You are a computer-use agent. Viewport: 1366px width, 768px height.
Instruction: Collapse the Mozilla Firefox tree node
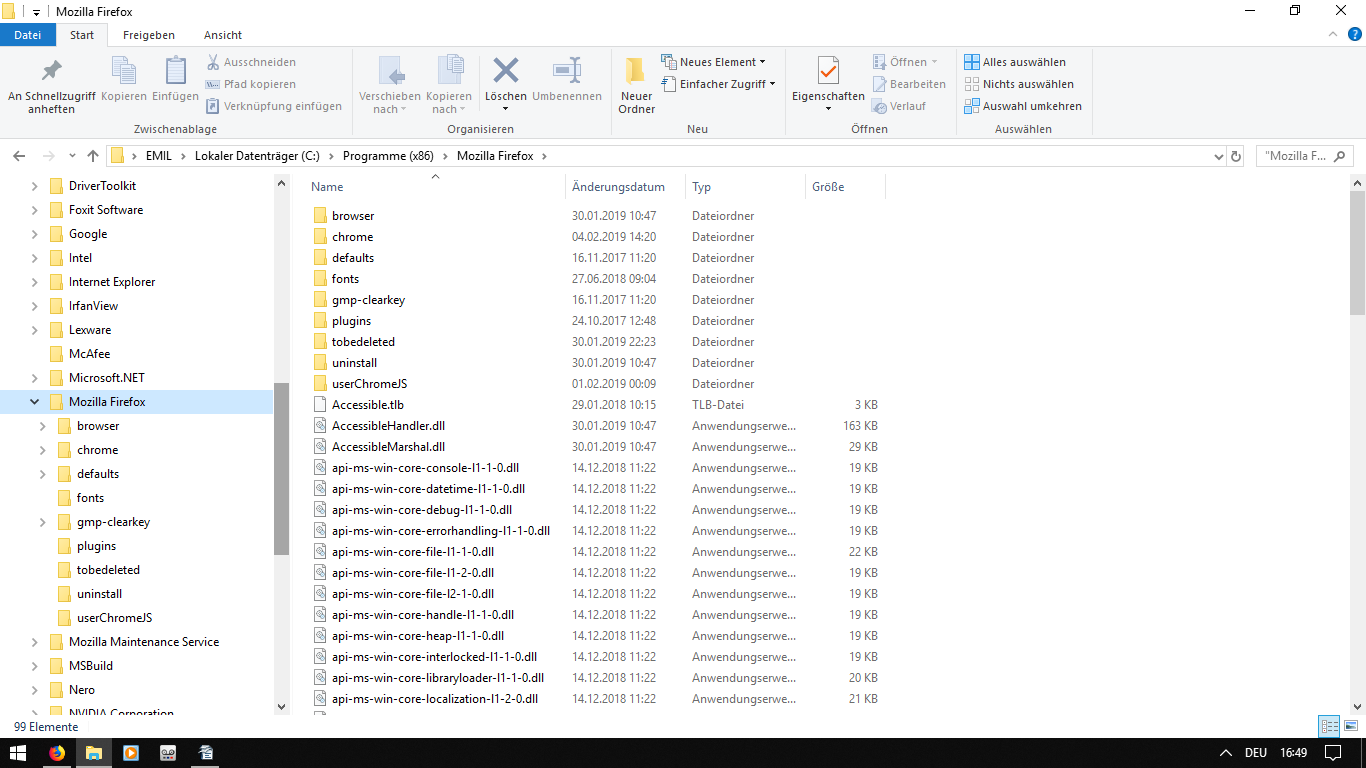(x=35, y=402)
